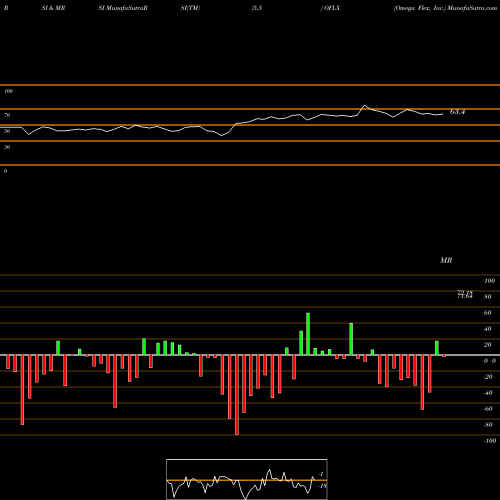
Task: Click the -20 label on the MR axis
Action: pyautogui.click(x=488, y=377)
